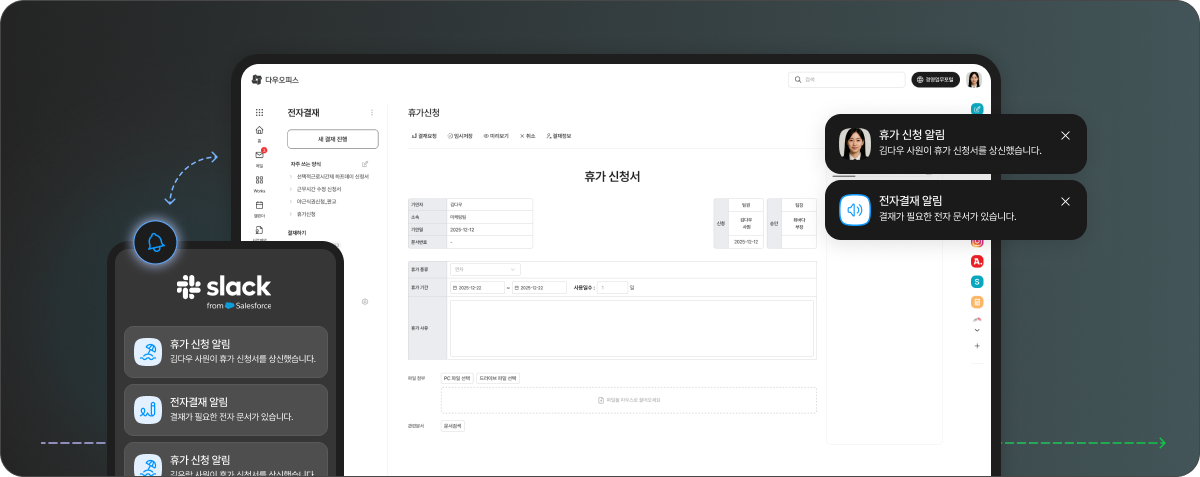Open the first 휴가 신청 알림 Slack card
Viewport: 1200px width, 477px height.
pos(226,351)
